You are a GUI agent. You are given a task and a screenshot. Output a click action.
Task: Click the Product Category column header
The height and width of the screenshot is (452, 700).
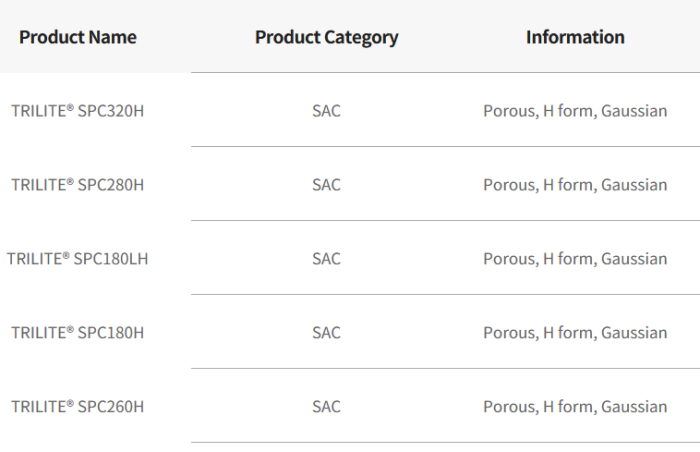(x=326, y=38)
